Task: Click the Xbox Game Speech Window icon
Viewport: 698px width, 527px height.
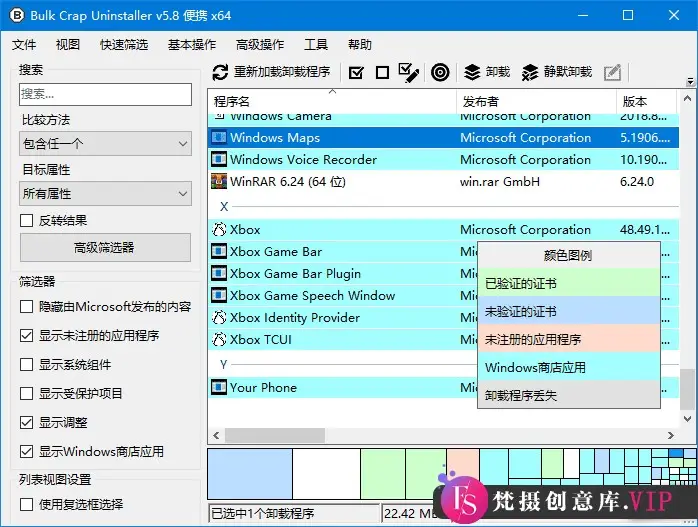Action: [x=219, y=296]
